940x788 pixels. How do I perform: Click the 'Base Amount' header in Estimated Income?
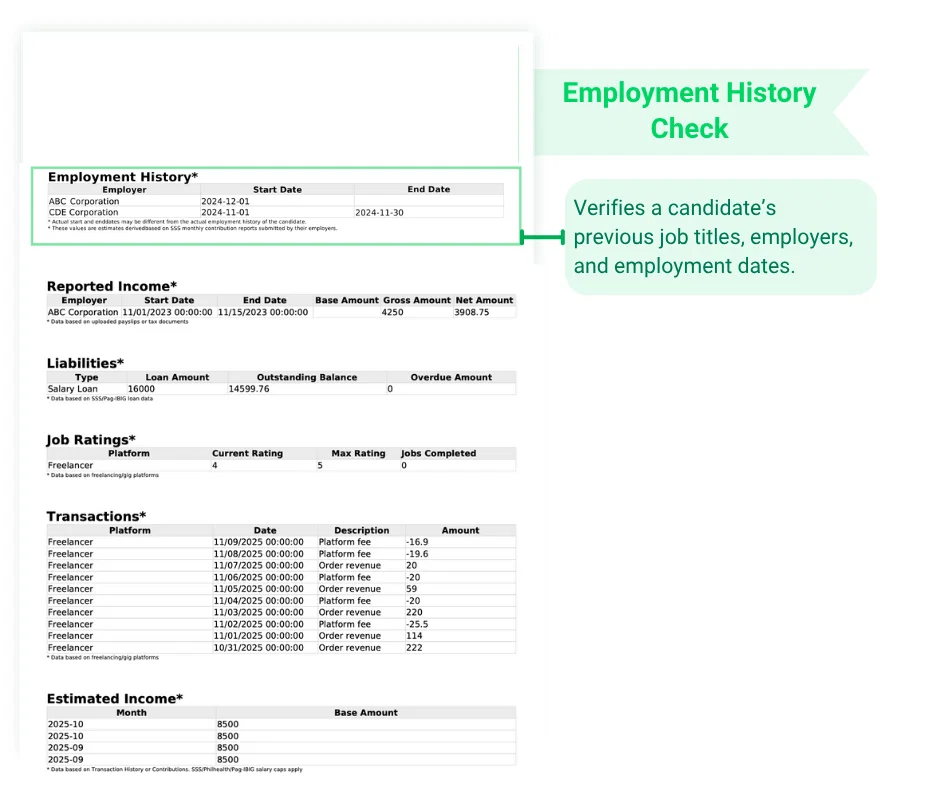pyautogui.click(x=366, y=712)
